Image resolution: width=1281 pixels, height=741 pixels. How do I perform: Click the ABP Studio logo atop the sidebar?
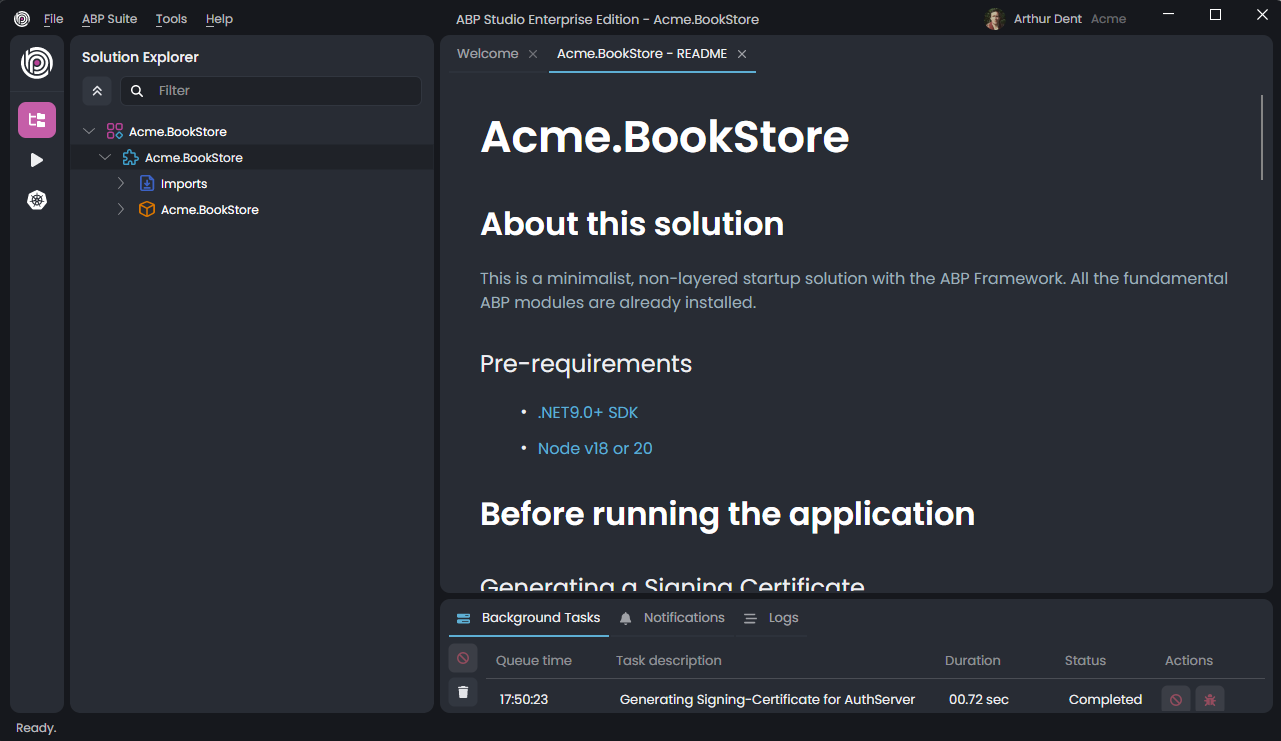(x=36, y=64)
